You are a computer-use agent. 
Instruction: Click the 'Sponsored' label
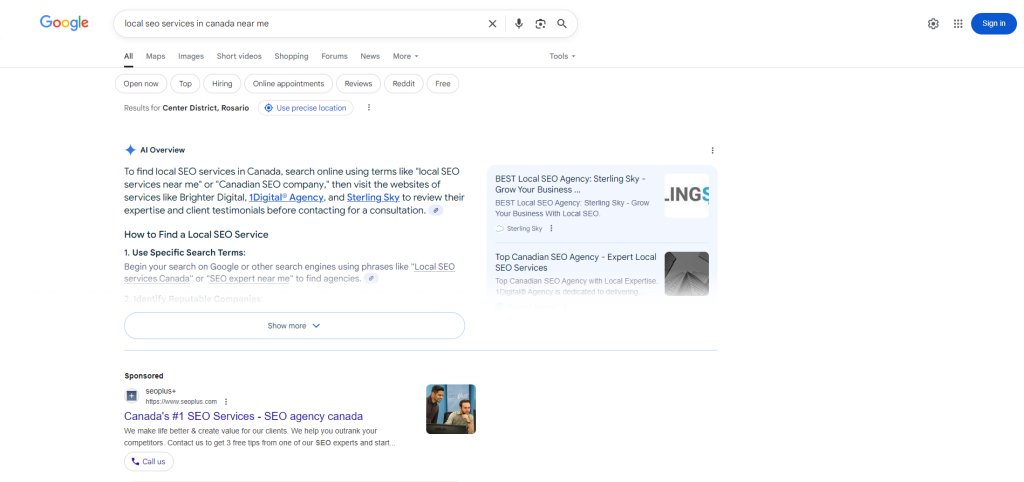click(x=144, y=376)
